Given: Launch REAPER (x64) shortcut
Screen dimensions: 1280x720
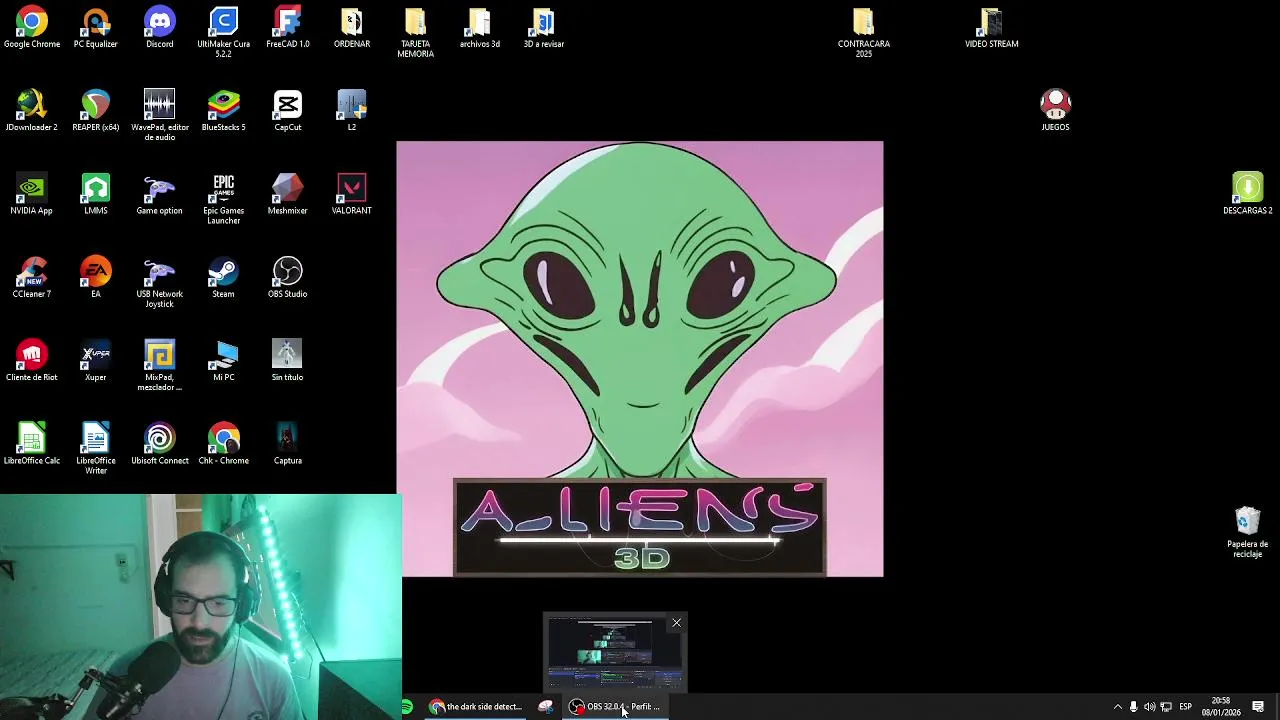Looking at the screenshot, I should click(95, 111).
